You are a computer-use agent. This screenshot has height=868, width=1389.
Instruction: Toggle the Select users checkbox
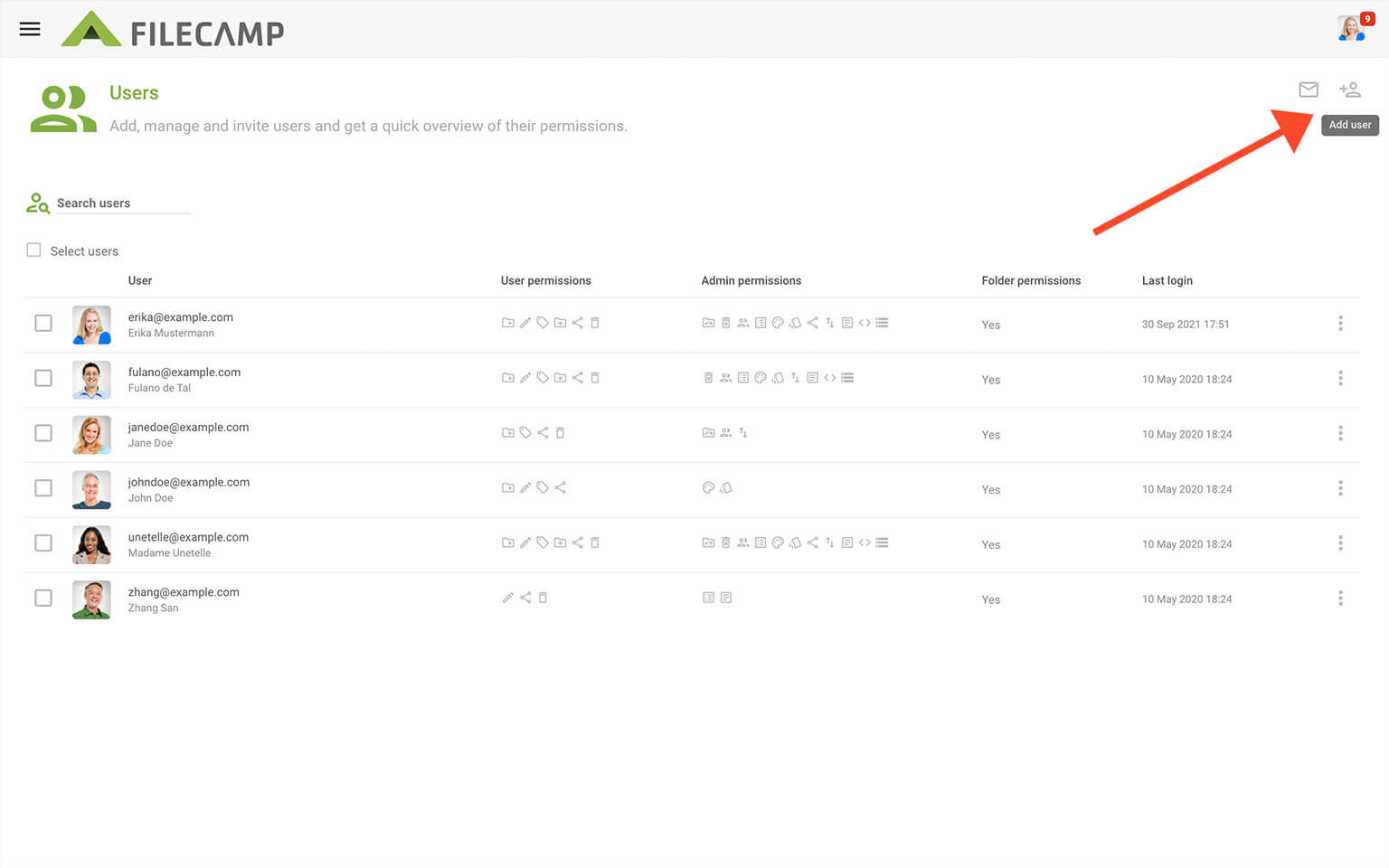[34, 250]
